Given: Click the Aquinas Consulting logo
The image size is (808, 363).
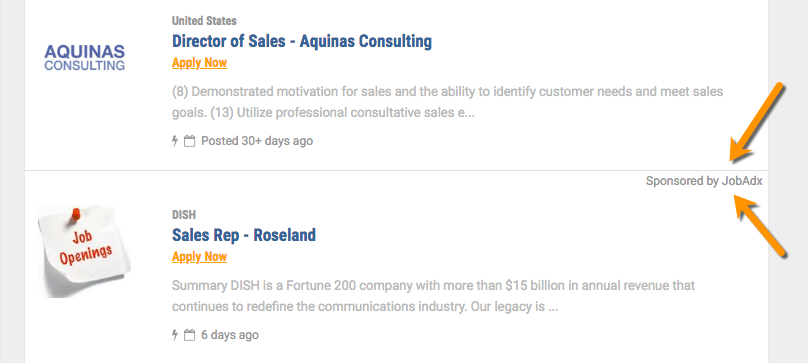Looking at the screenshot, I should click(x=85, y=57).
